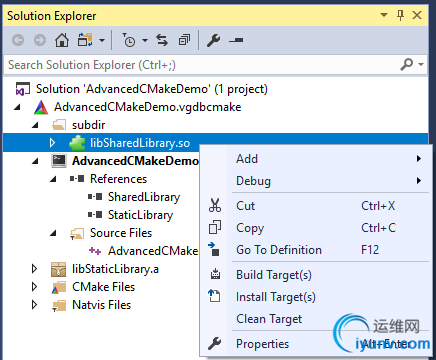436x360 pixels.
Task: Click the Switch Views solution/folder icon
Action: tap(85, 40)
